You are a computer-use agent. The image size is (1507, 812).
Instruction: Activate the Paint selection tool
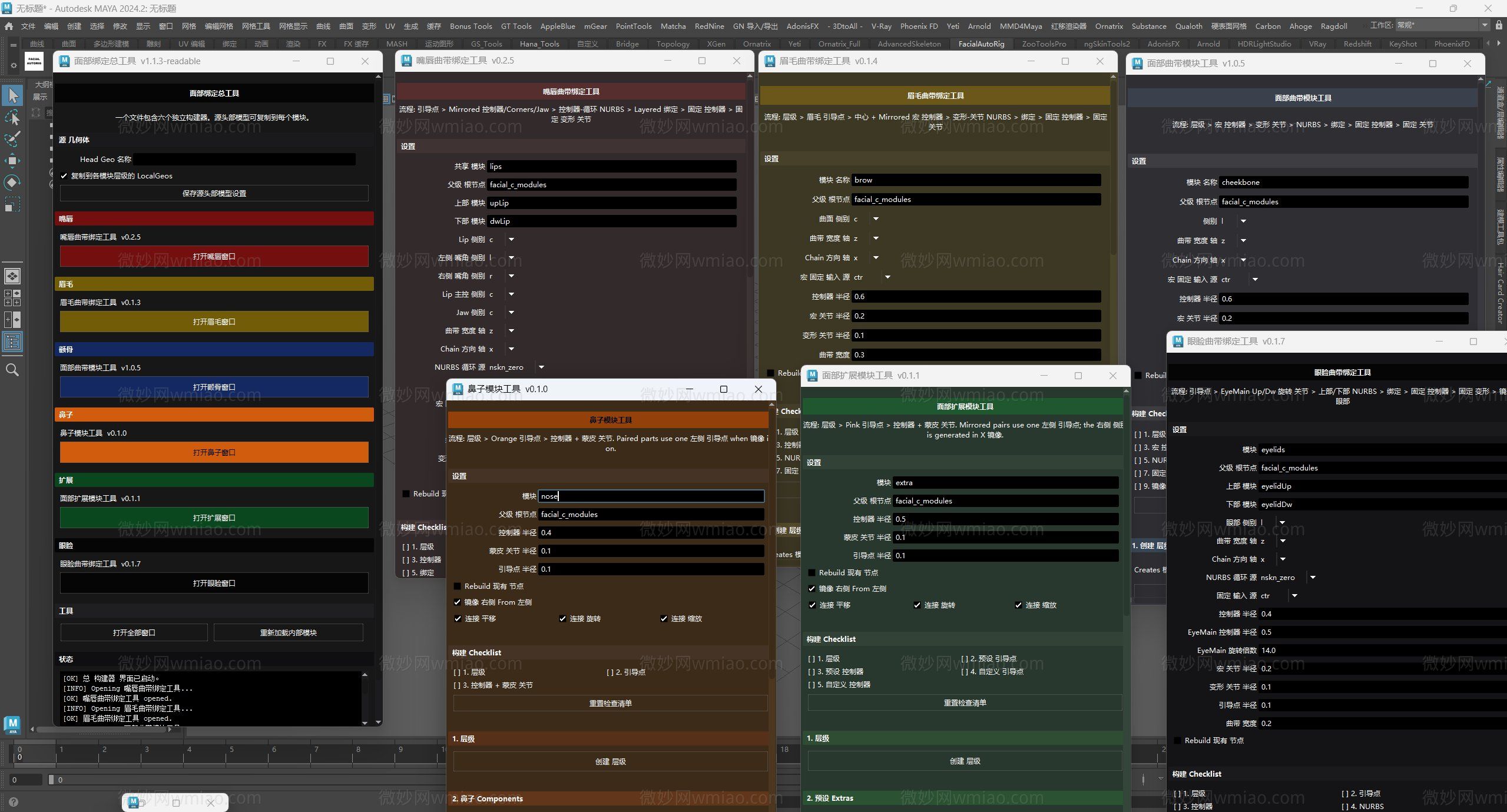(12, 139)
